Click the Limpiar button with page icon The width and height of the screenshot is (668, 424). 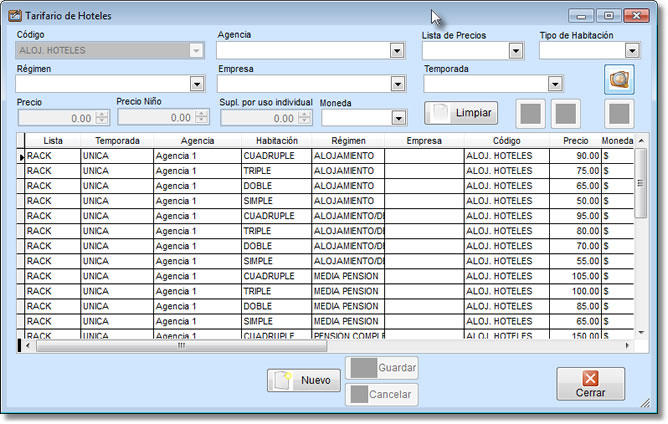tap(461, 113)
